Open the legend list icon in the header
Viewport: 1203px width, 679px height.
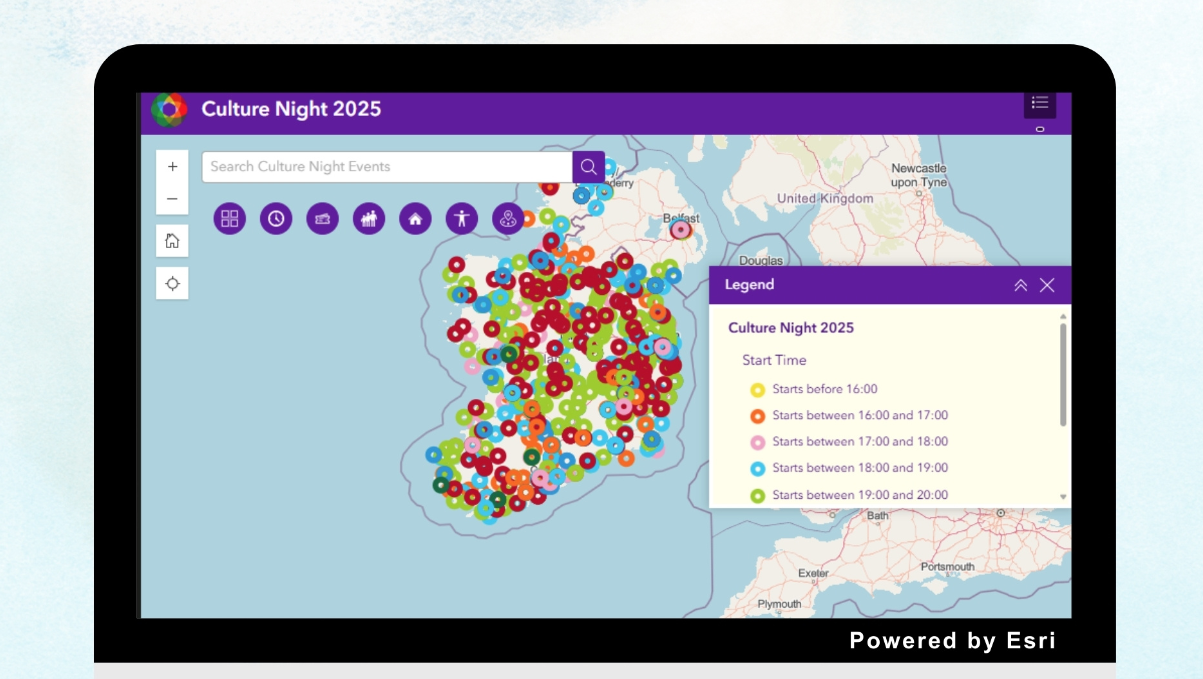[1039, 101]
